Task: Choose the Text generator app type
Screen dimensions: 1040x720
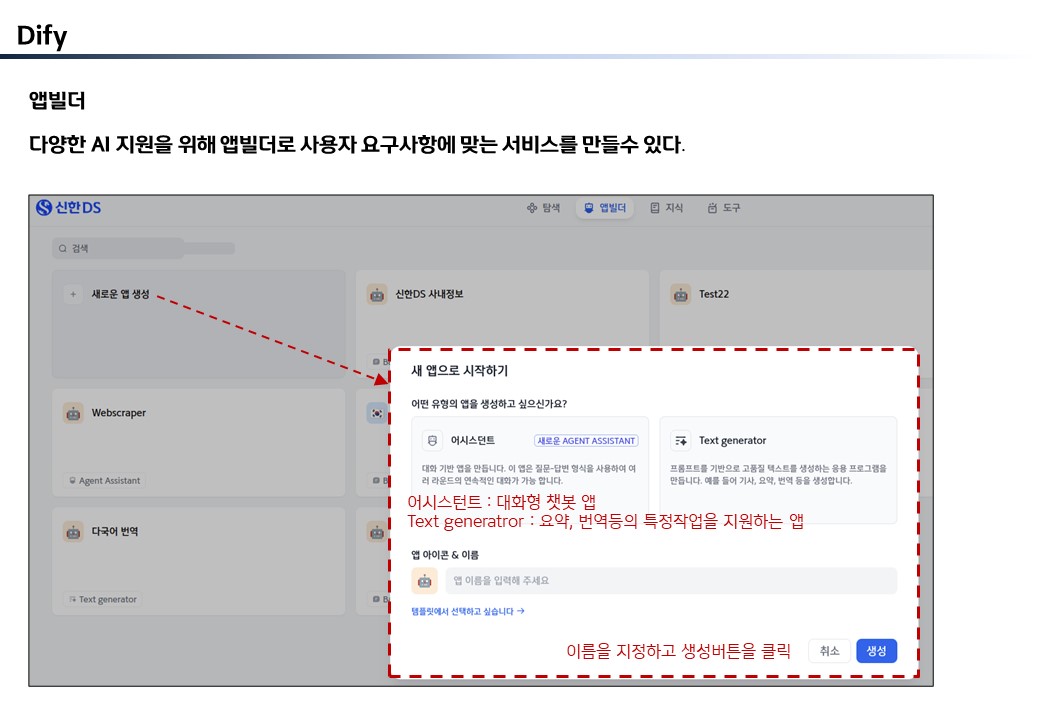Action: point(778,470)
